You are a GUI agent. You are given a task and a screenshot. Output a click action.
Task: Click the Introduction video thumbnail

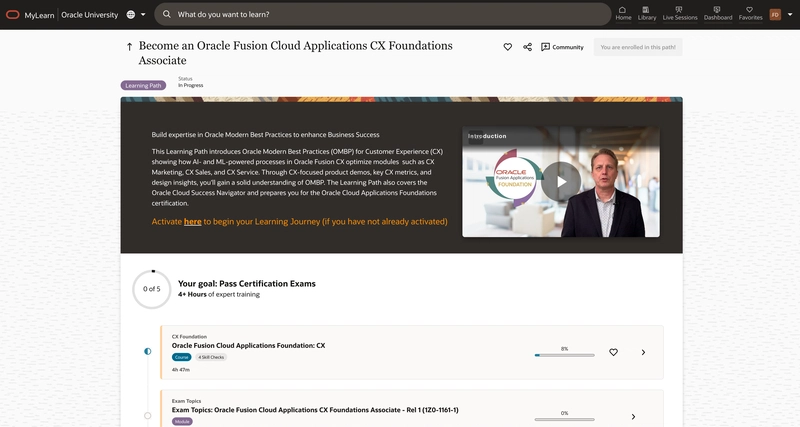point(561,182)
